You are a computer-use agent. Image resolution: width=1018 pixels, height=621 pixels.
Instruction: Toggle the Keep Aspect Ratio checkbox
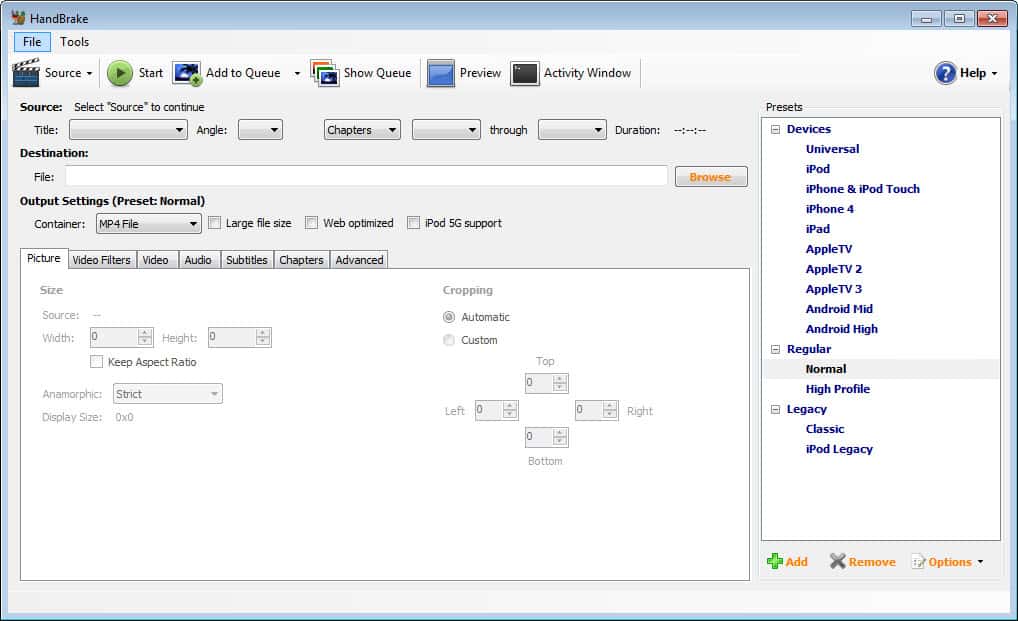[x=97, y=362]
